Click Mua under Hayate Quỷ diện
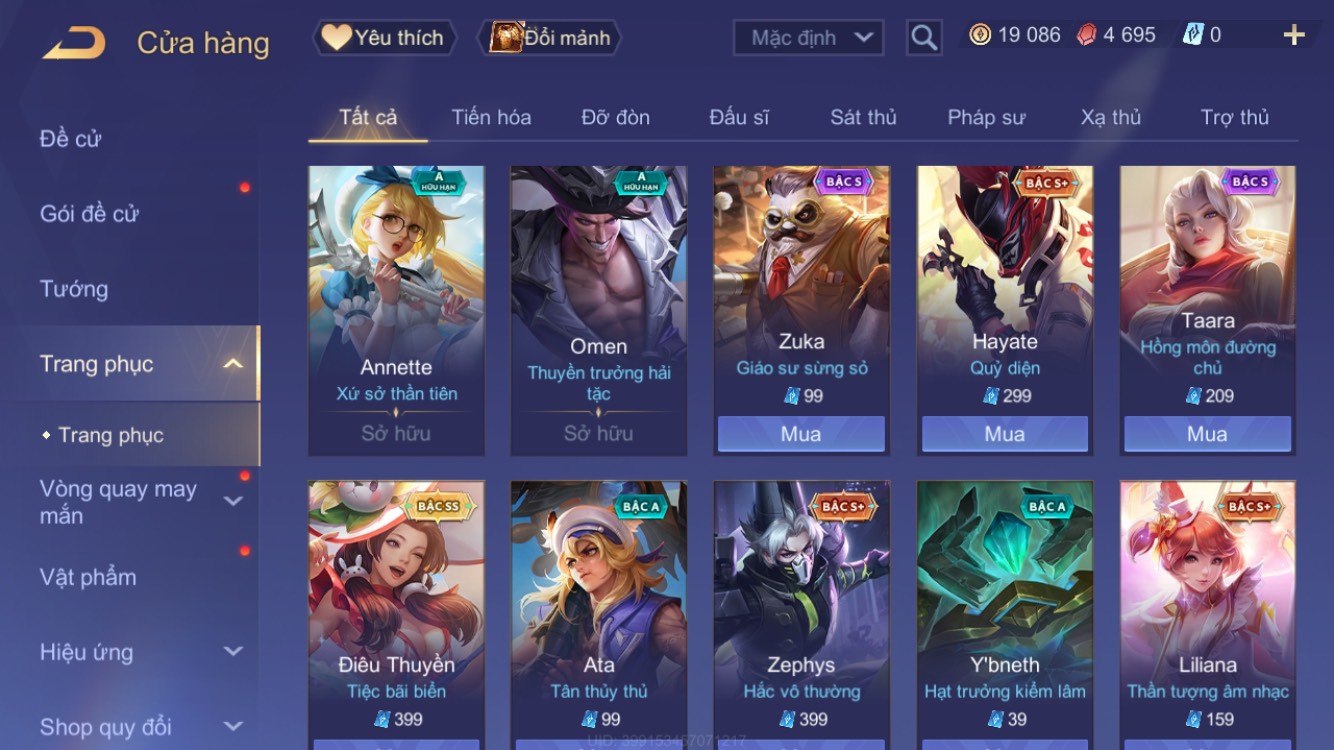Image resolution: width=1334 pixels, height=750 pixels. pos(1004,434)
